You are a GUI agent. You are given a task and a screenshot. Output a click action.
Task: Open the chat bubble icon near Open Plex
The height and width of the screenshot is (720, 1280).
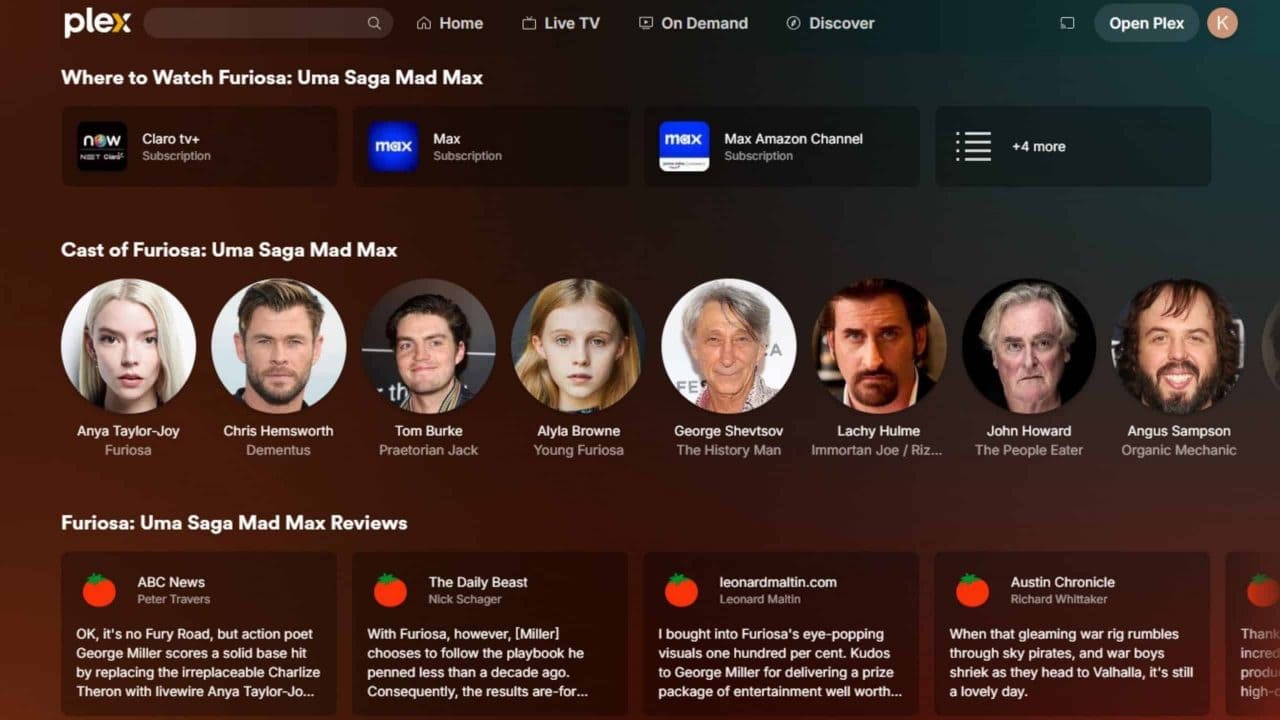1067,22
